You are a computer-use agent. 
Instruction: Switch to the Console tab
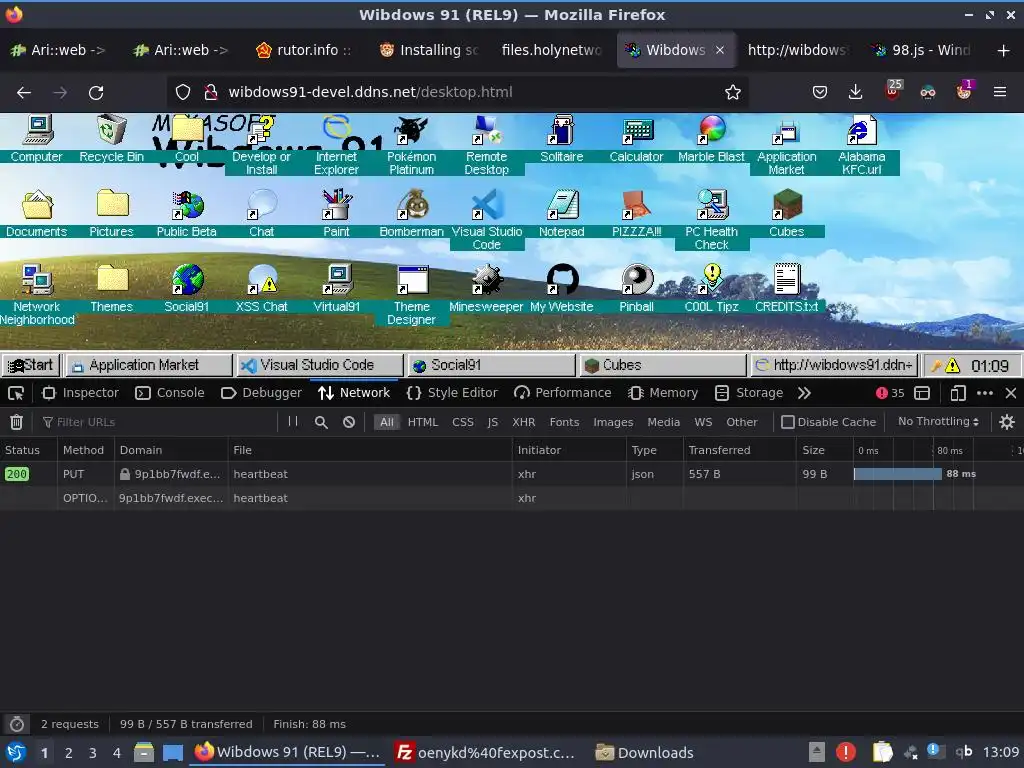click(x=169, y=393)
